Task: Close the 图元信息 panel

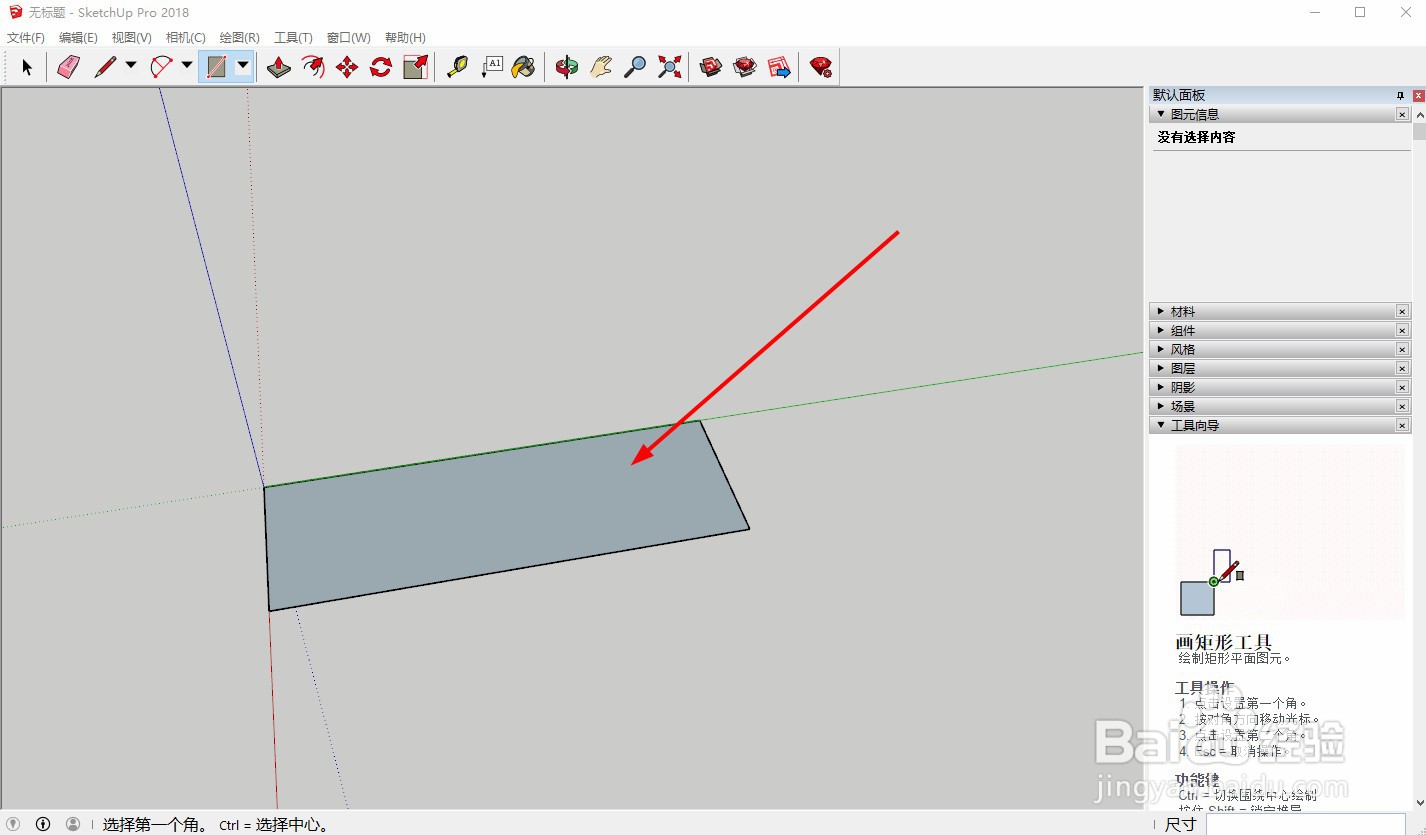Action: point(1402,115)
